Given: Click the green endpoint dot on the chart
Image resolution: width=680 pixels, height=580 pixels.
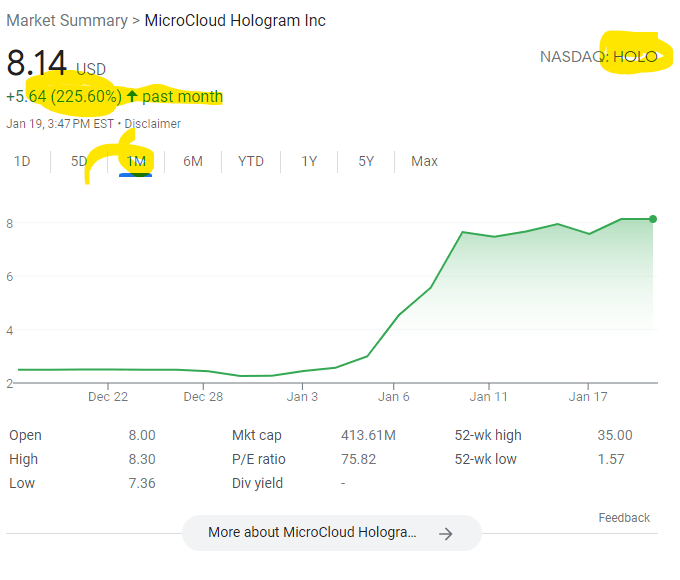Looking at the screenshot, I should coord(653,219).
